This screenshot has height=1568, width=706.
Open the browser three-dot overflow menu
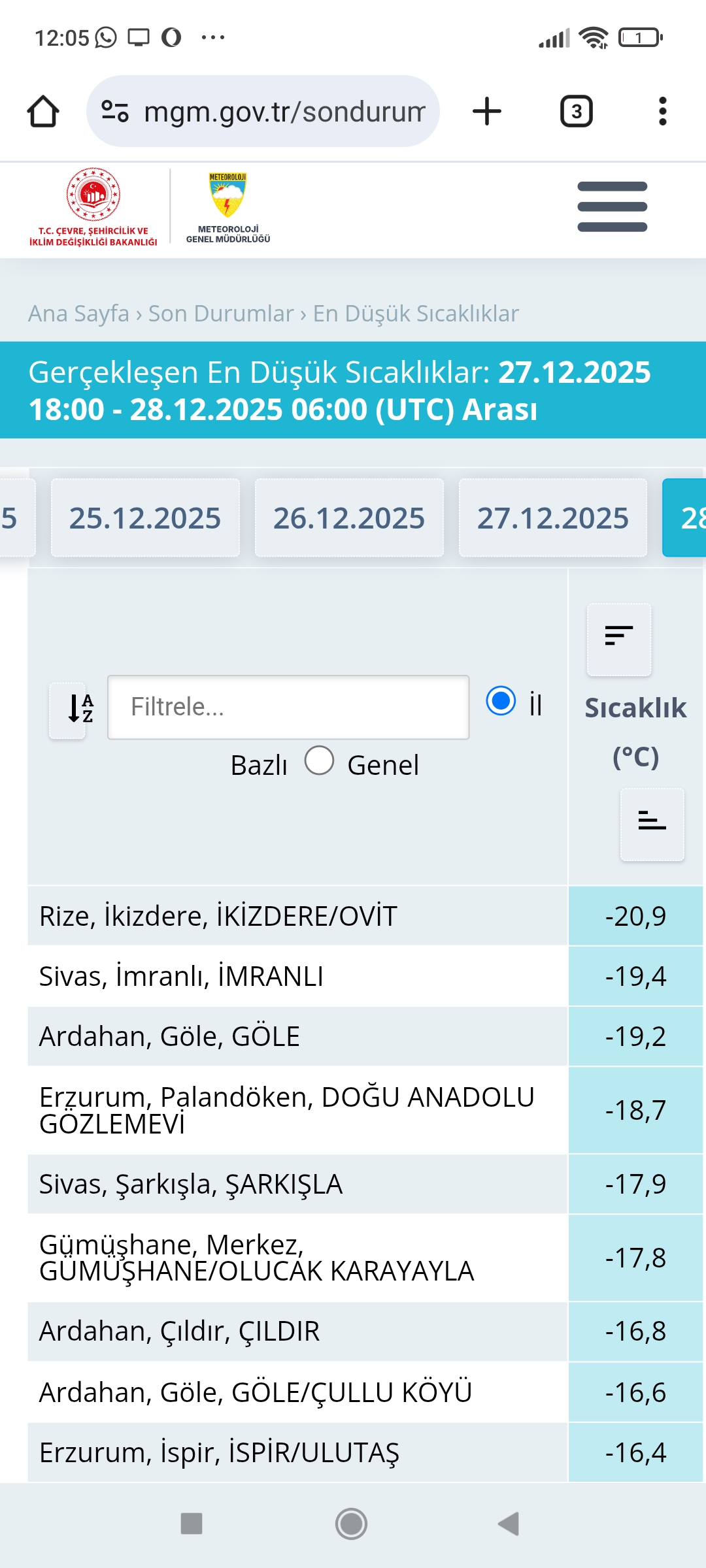(663, 111)
